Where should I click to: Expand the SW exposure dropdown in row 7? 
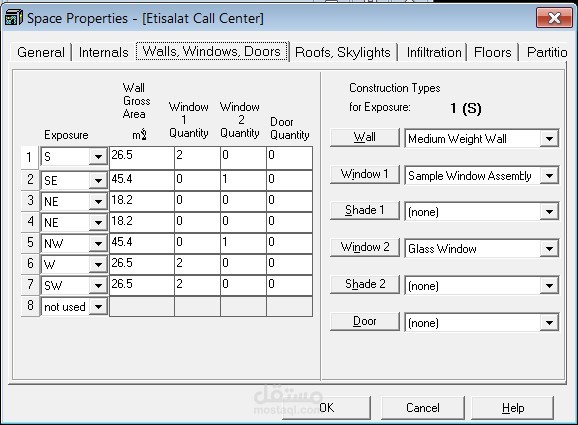coord(98,286)
